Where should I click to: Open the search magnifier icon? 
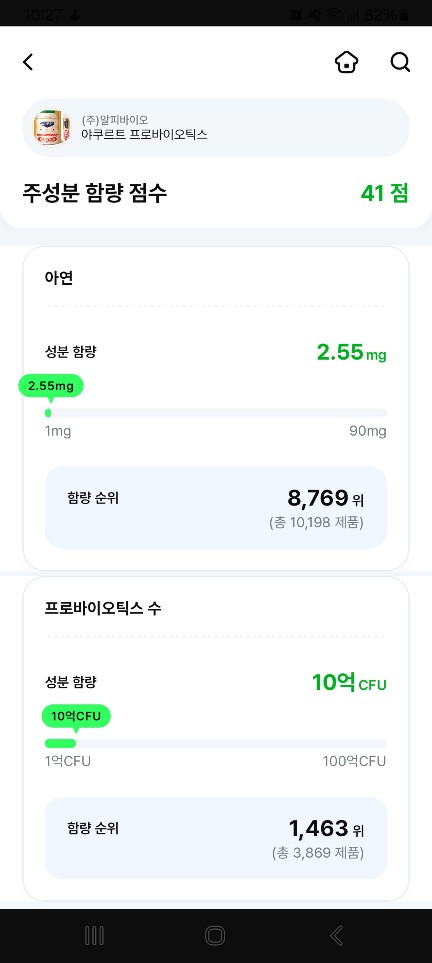(x=400, y=62)
